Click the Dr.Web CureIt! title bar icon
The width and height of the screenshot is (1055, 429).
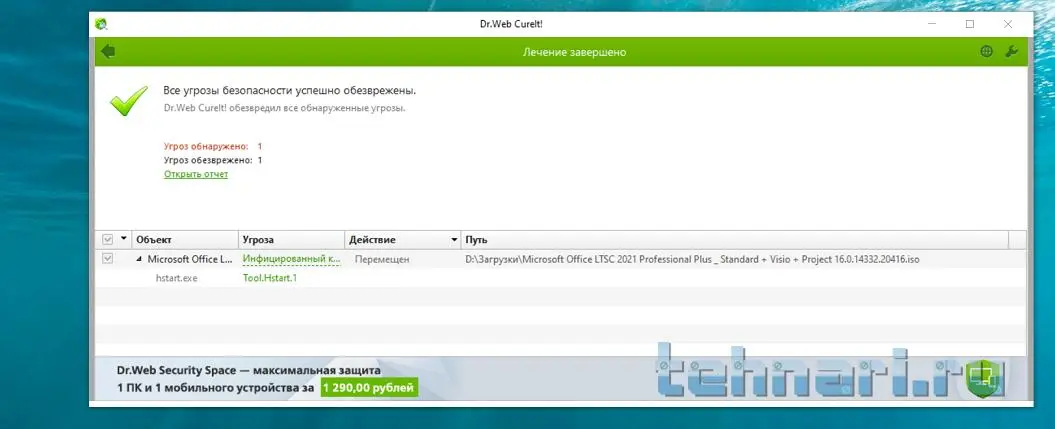102,24
